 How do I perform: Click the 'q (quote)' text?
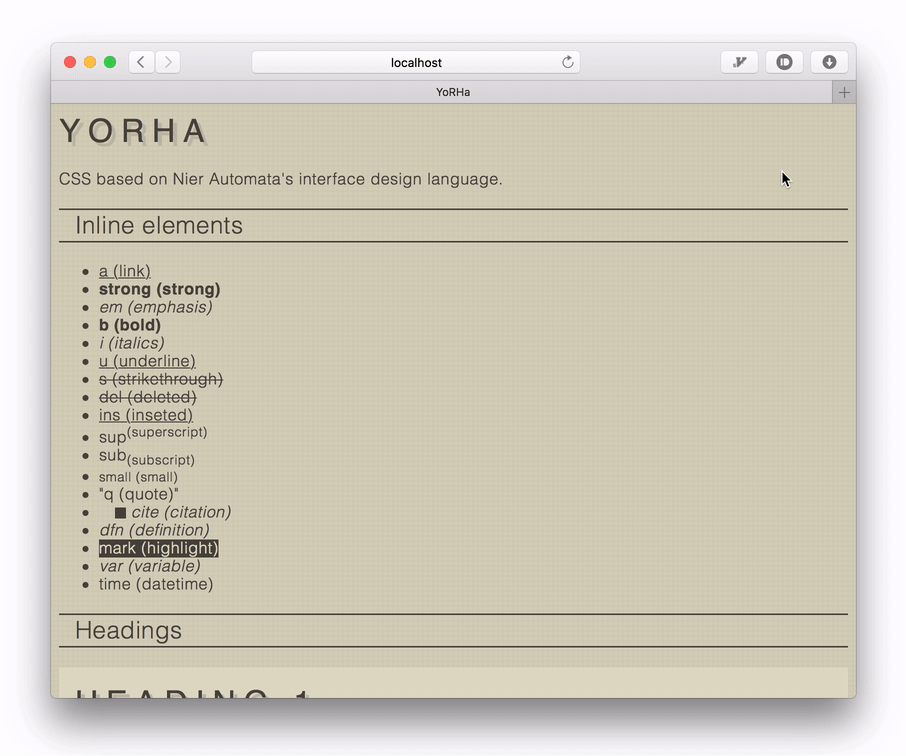tap(139, 494)
